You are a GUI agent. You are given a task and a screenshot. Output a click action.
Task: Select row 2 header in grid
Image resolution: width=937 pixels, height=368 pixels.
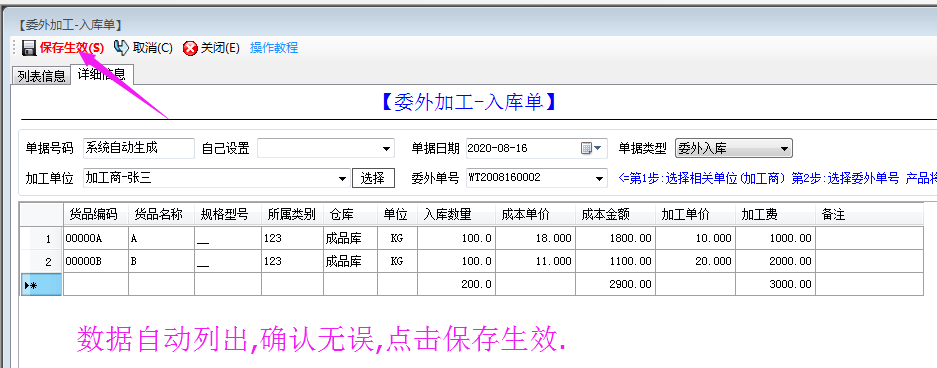point(41,261)
